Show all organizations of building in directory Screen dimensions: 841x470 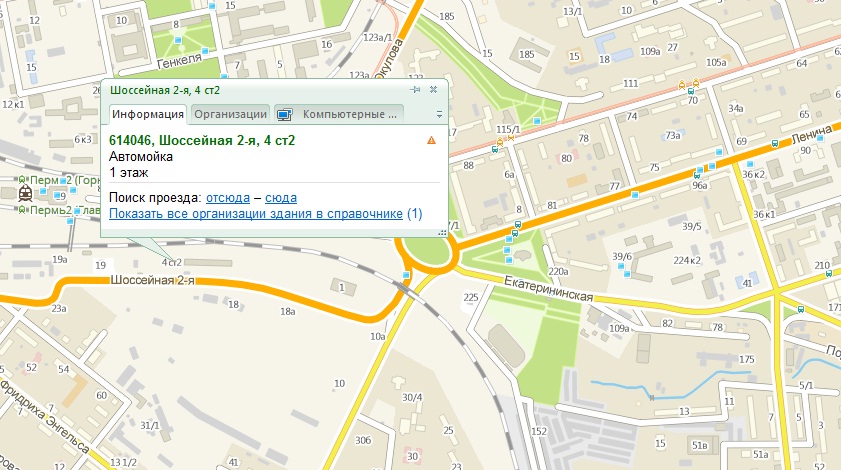point(256,214)
